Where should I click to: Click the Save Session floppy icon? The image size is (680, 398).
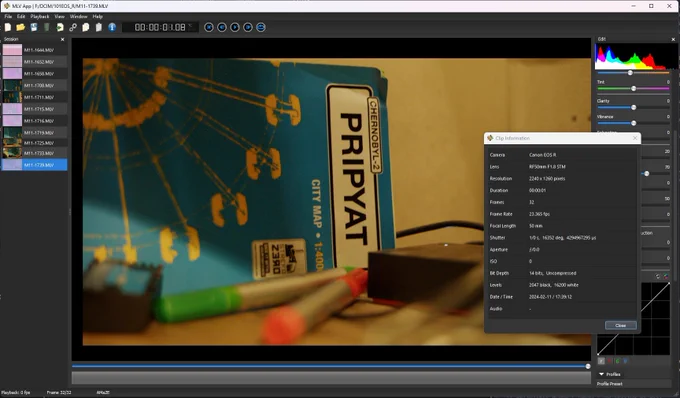34,27
